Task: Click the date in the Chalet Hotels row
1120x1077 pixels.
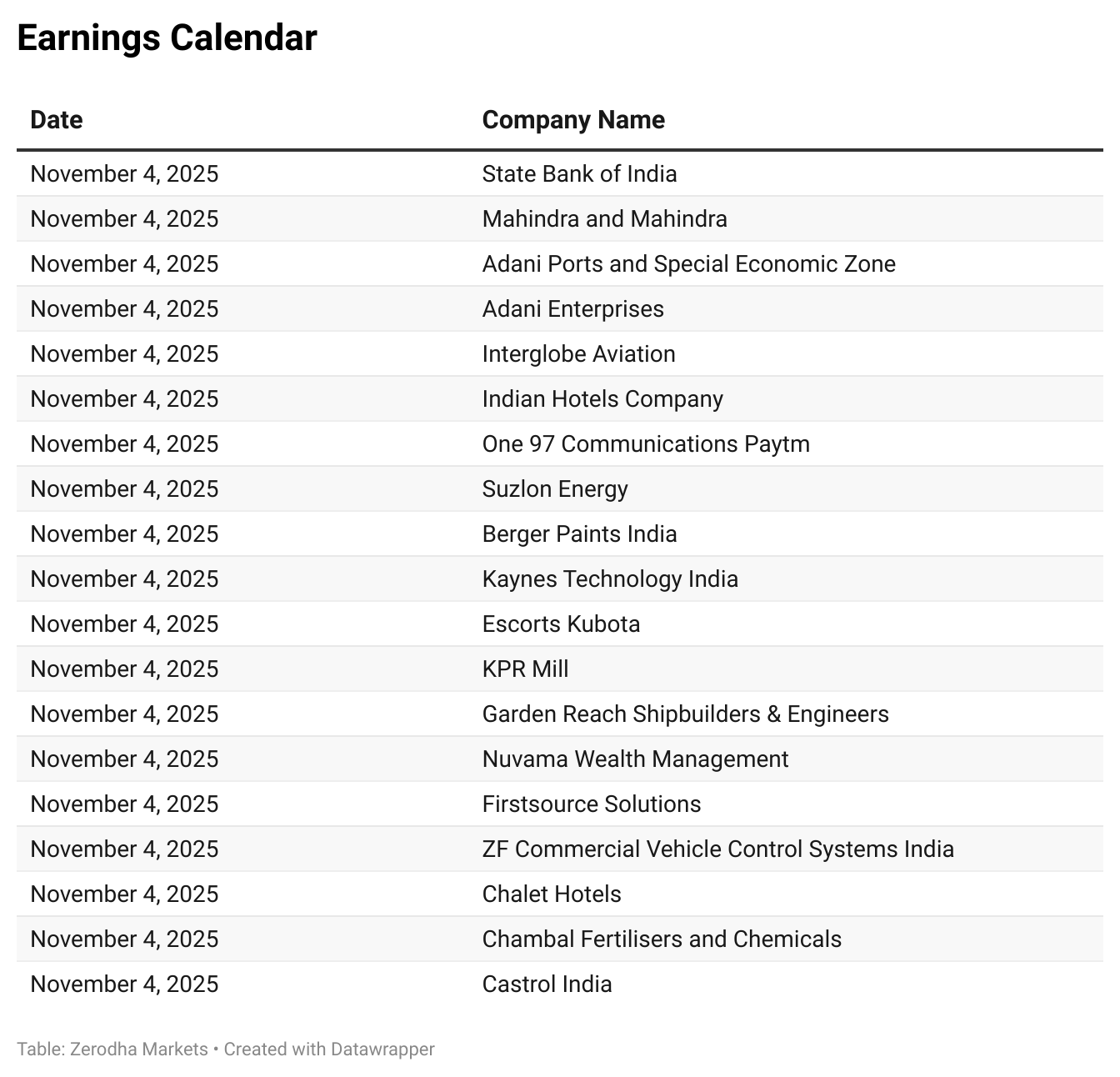Action: point(124,894)
